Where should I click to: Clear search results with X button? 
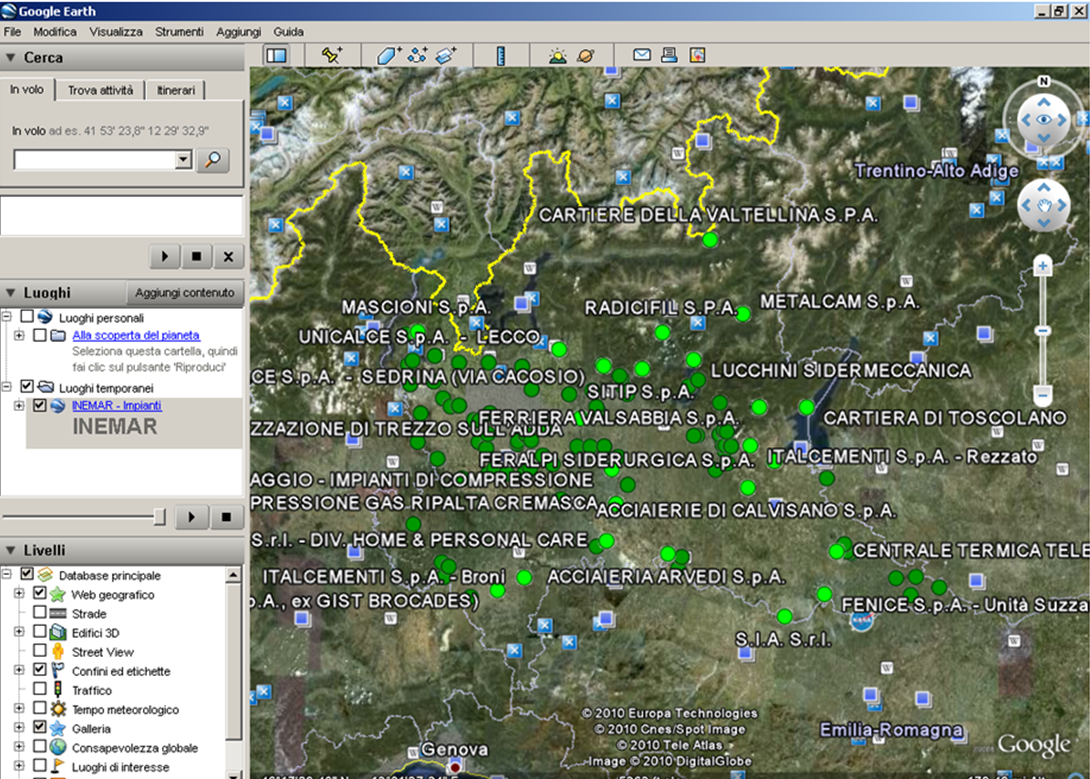(228, 256)
